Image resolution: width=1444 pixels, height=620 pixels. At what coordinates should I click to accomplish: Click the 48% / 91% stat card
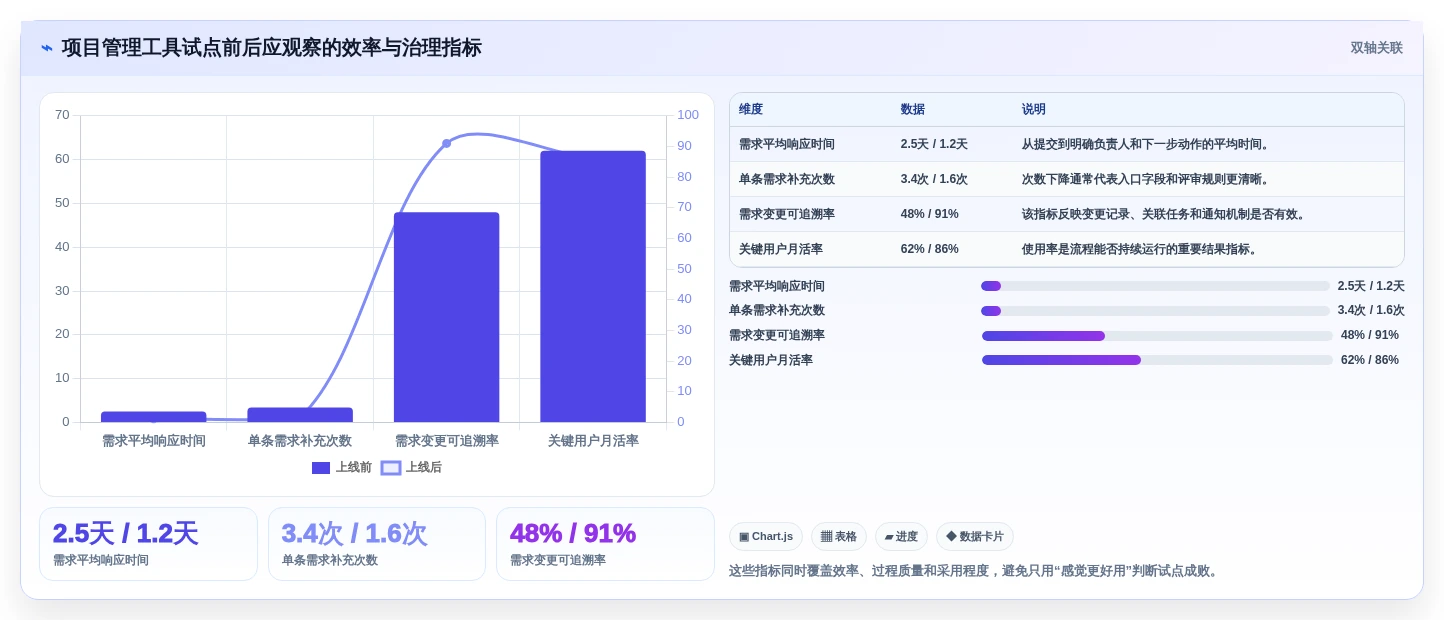tap(605, 544)
